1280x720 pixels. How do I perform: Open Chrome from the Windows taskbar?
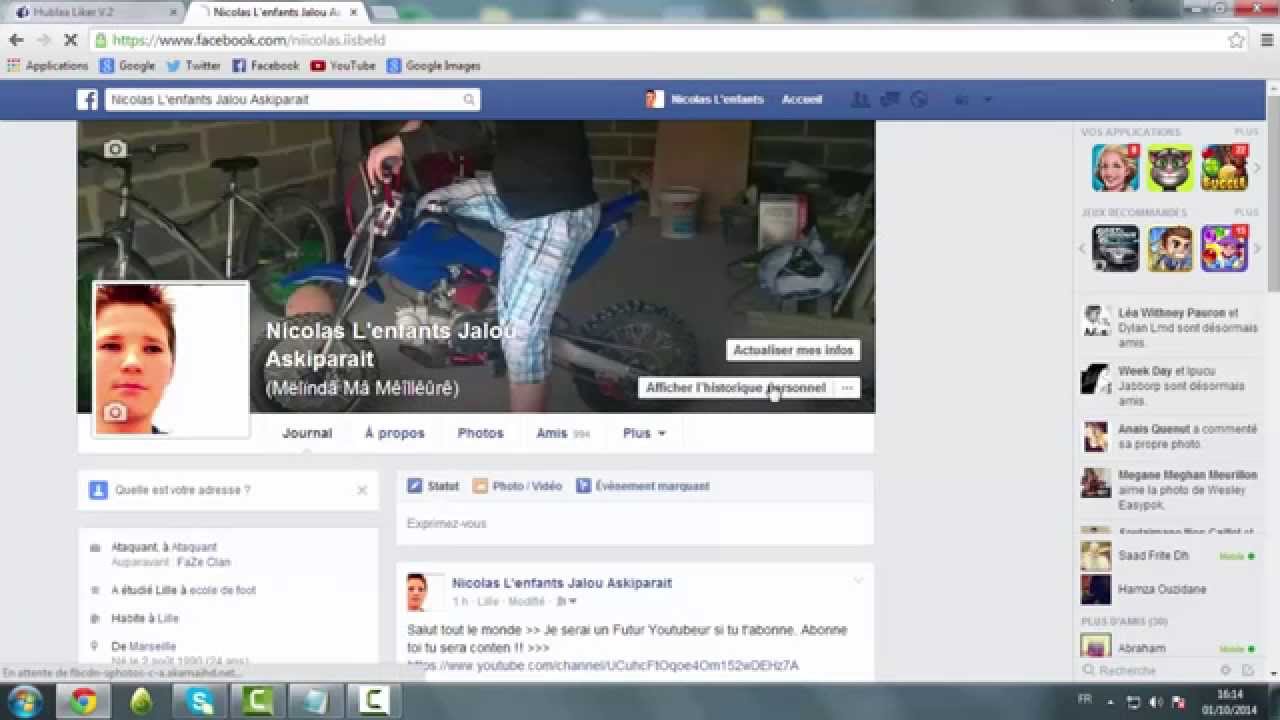[84, 701]
